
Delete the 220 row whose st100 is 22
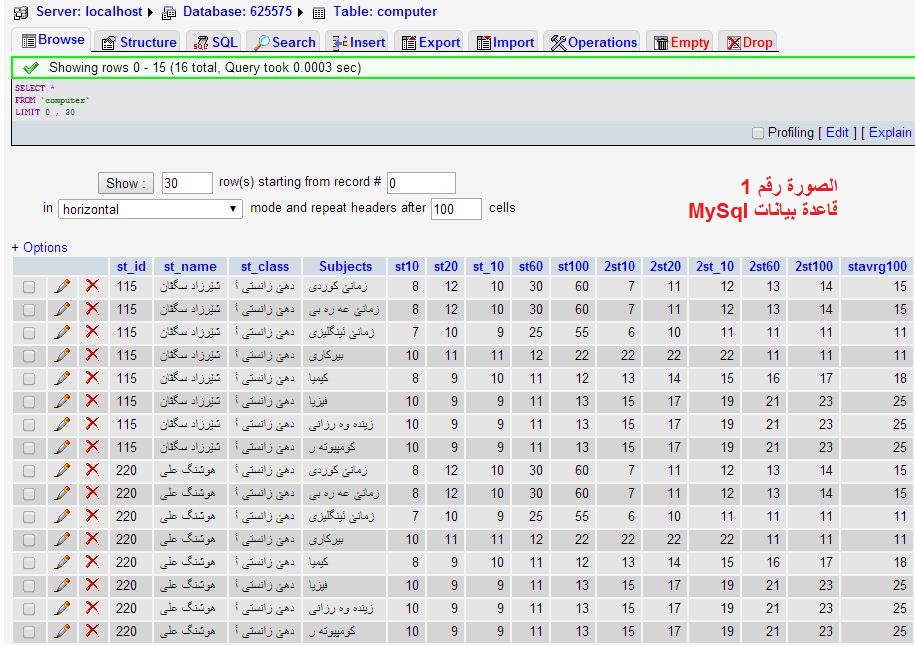coord(92,539)
